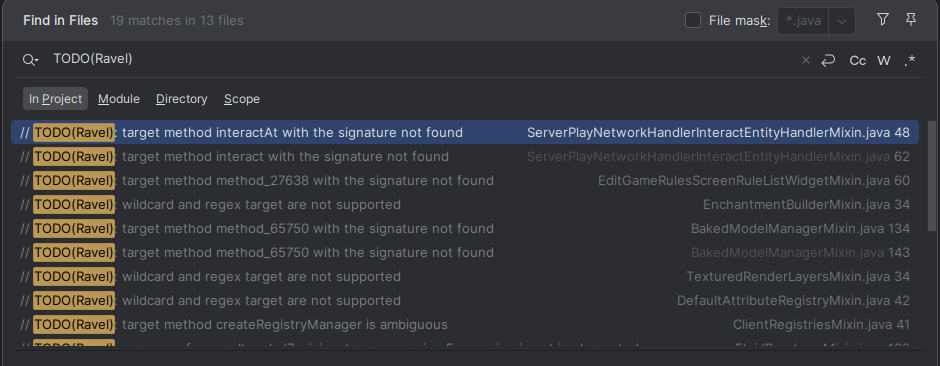Open the search history magnifier icon

[x=30, y=60]
